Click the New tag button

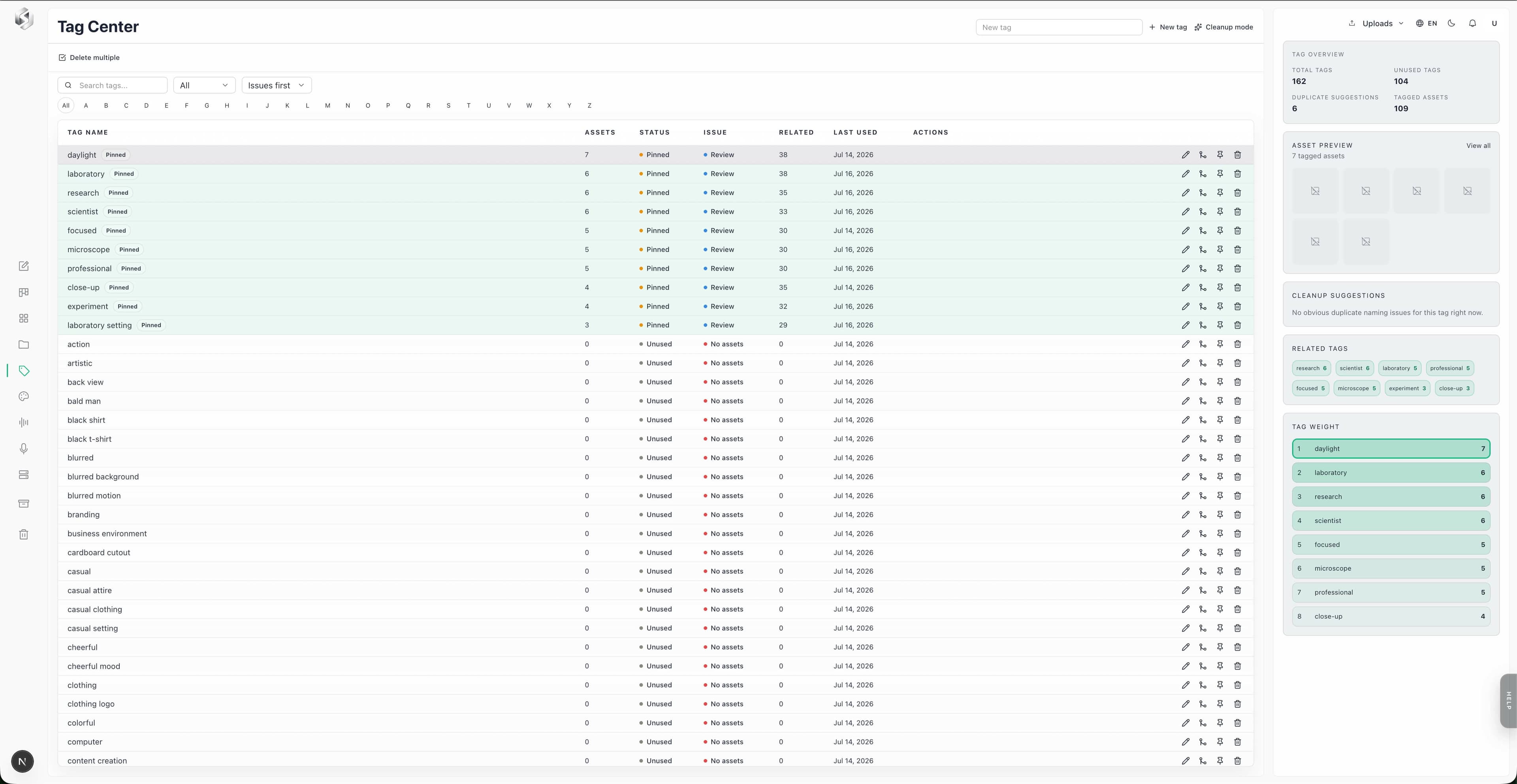coord(1168,27)
